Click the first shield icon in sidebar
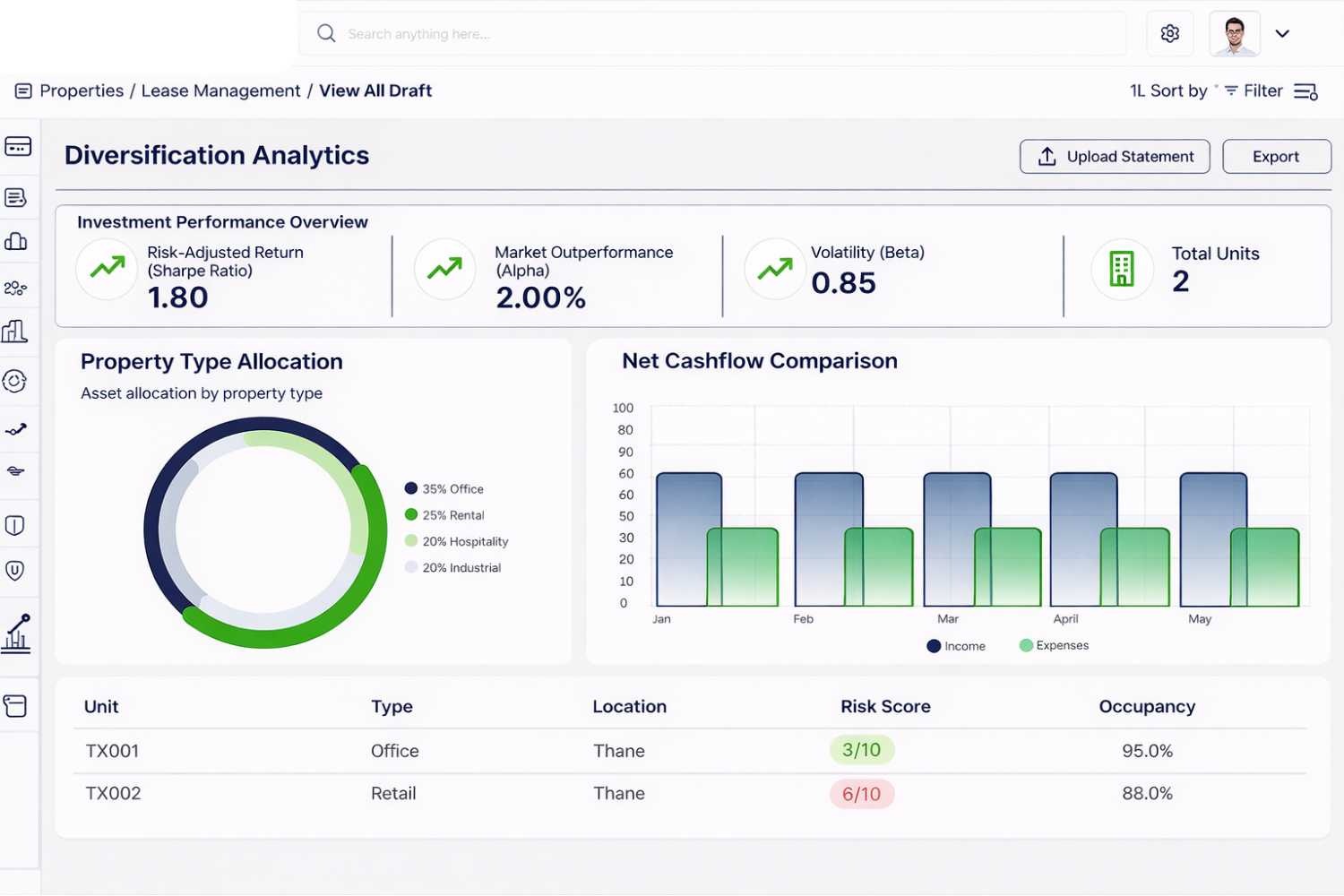 point(15,525)
